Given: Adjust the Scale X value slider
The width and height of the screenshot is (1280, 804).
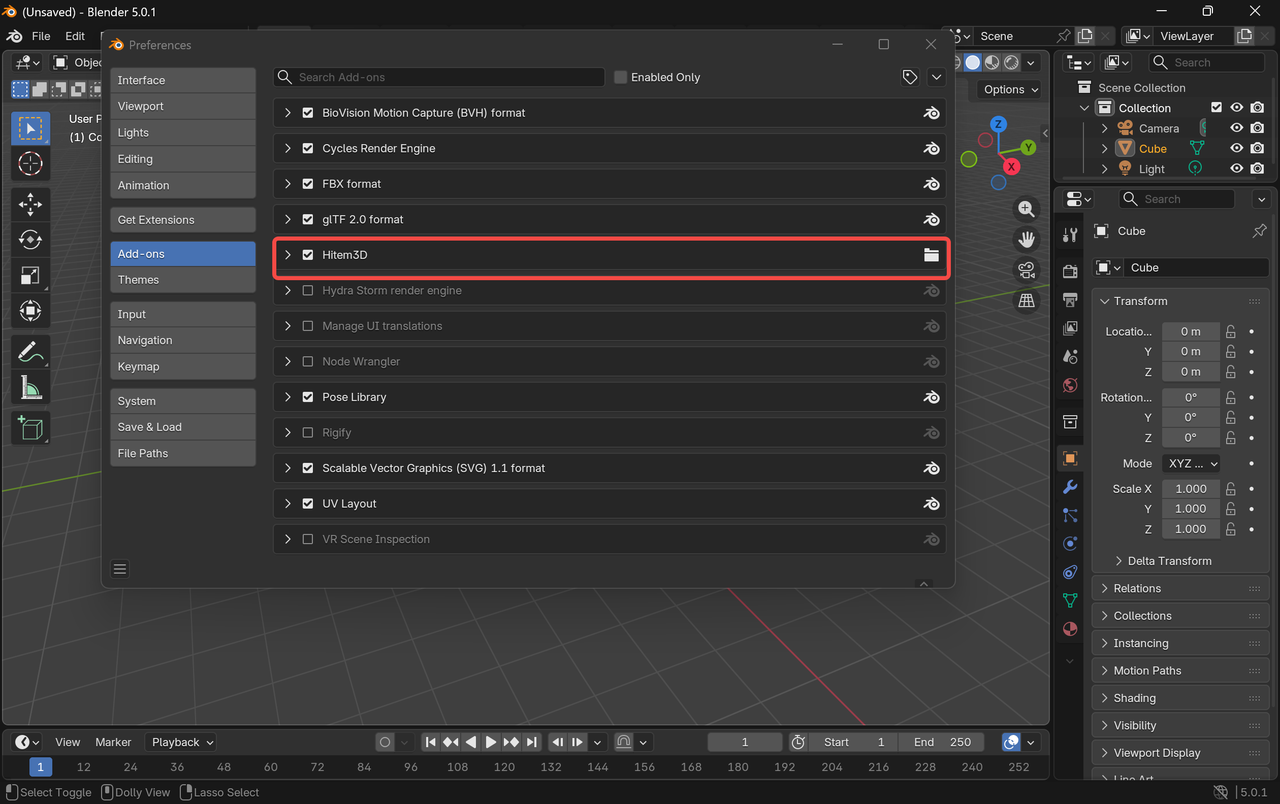Looking at the screenshot, I should [1190, 488].
